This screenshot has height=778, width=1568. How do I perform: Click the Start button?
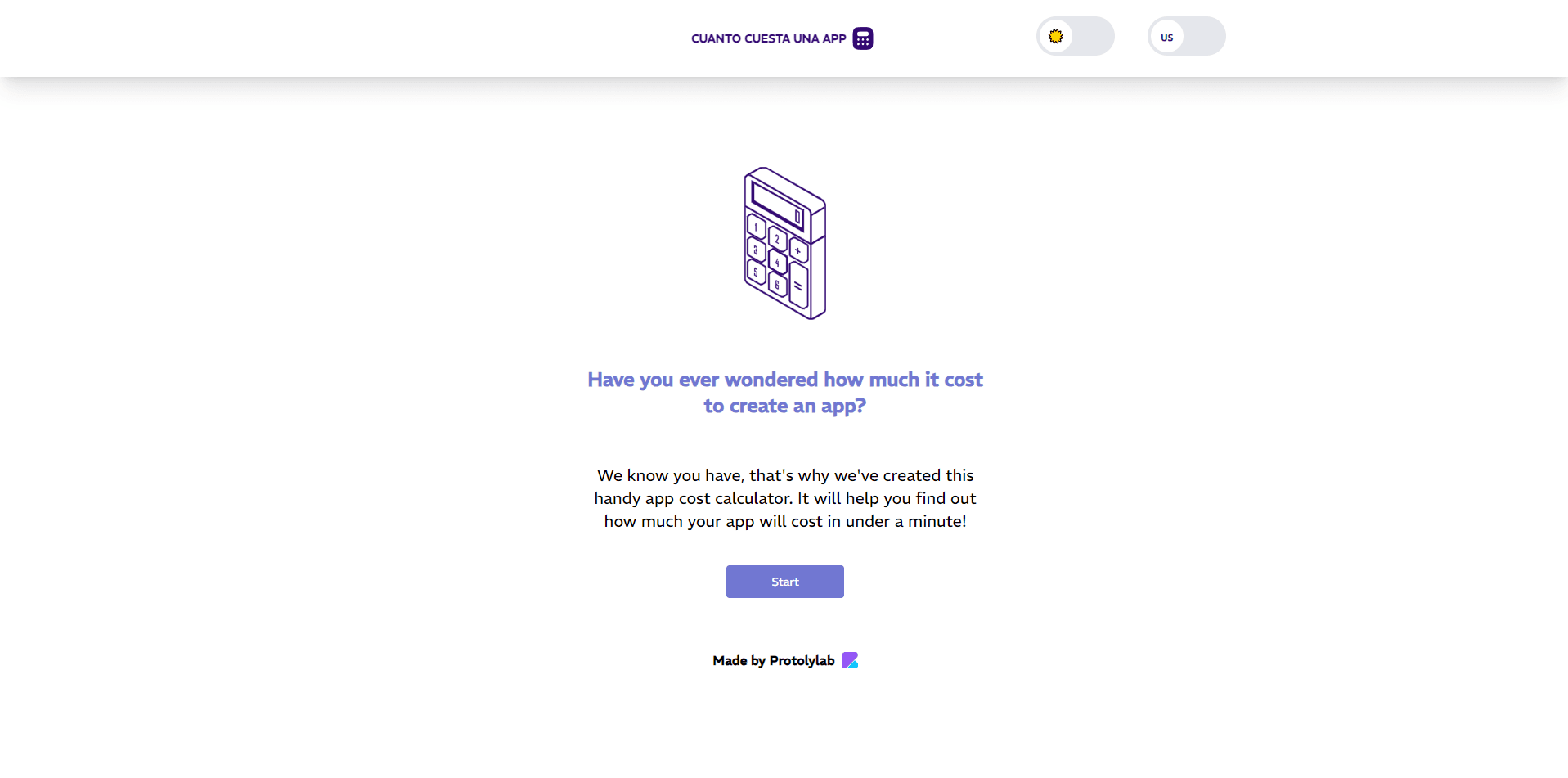785,582
